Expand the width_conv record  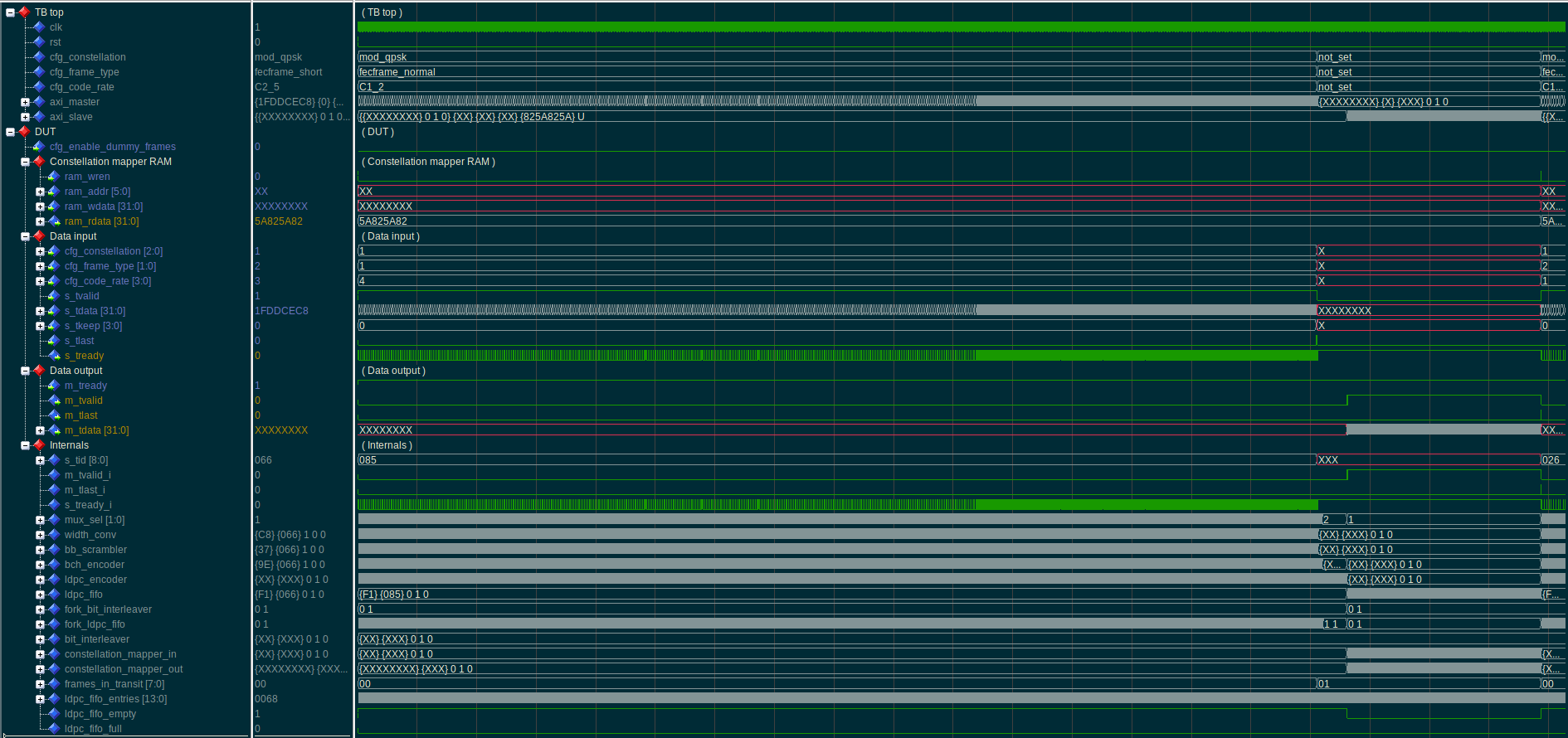tap(40, 535)
